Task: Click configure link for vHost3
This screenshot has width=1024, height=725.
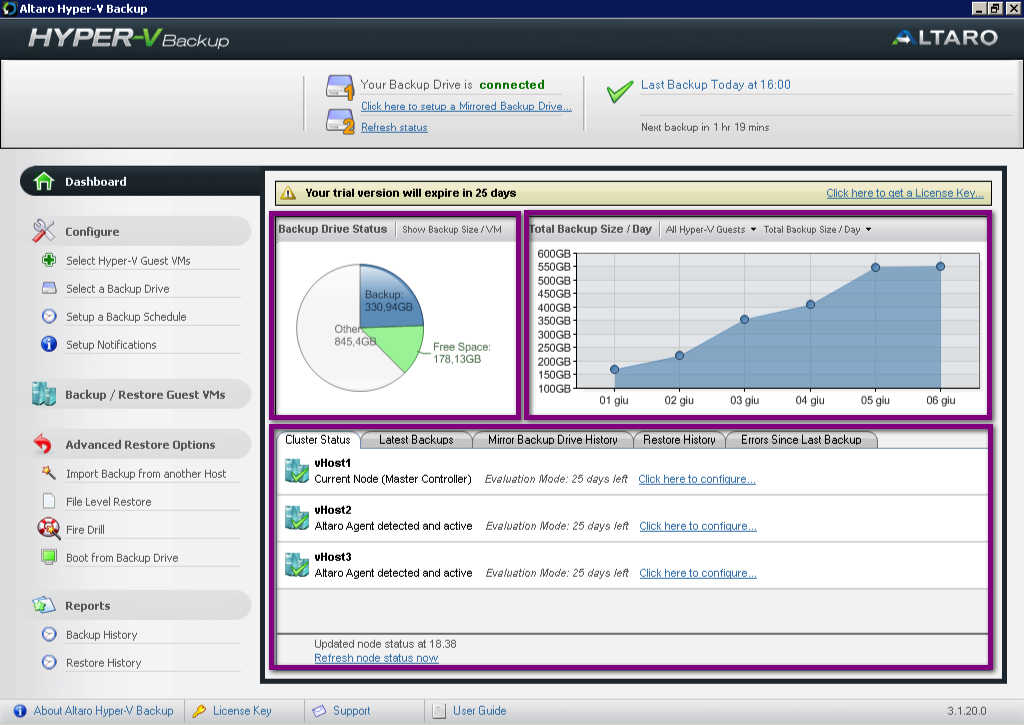Action: [697, 573]
